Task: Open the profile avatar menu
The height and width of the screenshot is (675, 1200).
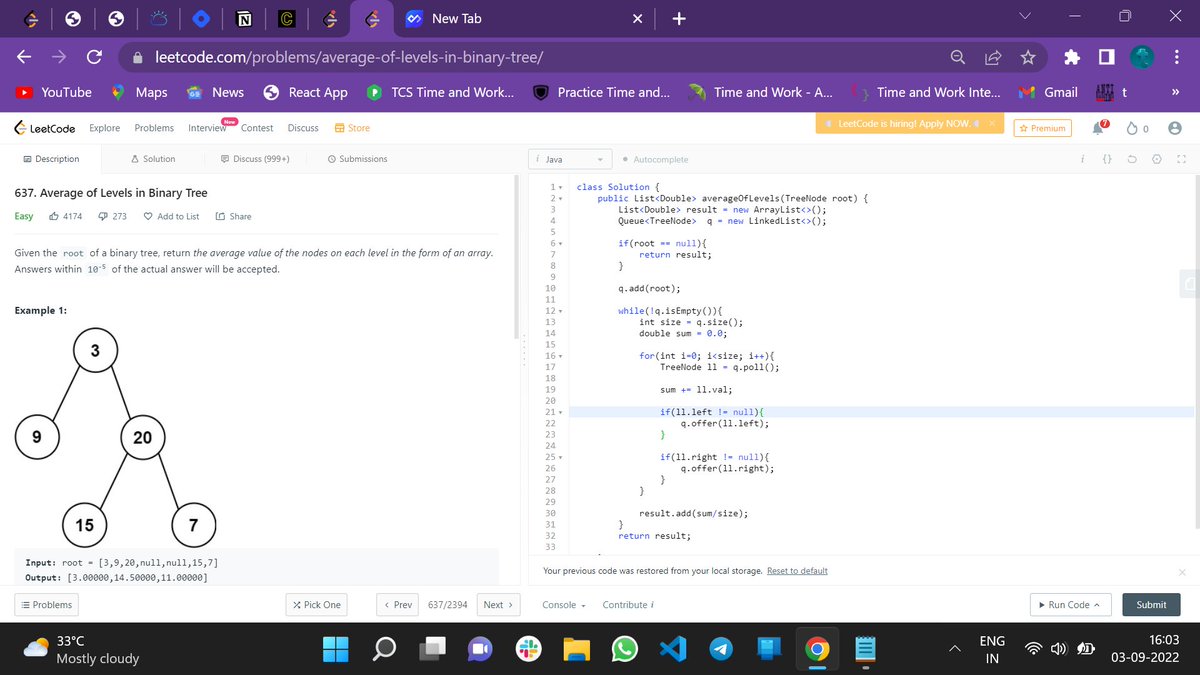Action: 1175,128
